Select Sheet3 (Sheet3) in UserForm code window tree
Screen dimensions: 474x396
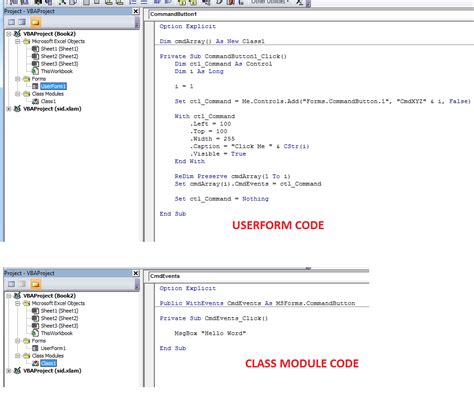(59, 64)
